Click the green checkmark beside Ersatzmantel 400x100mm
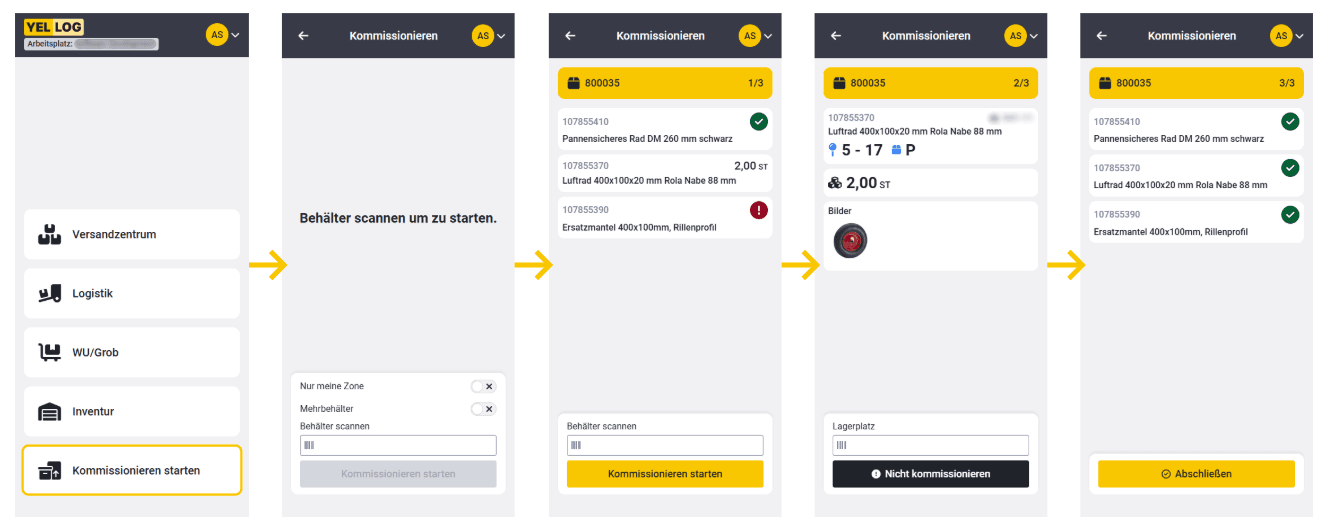Screen dimensions: 1328x530 (1290, 214)
